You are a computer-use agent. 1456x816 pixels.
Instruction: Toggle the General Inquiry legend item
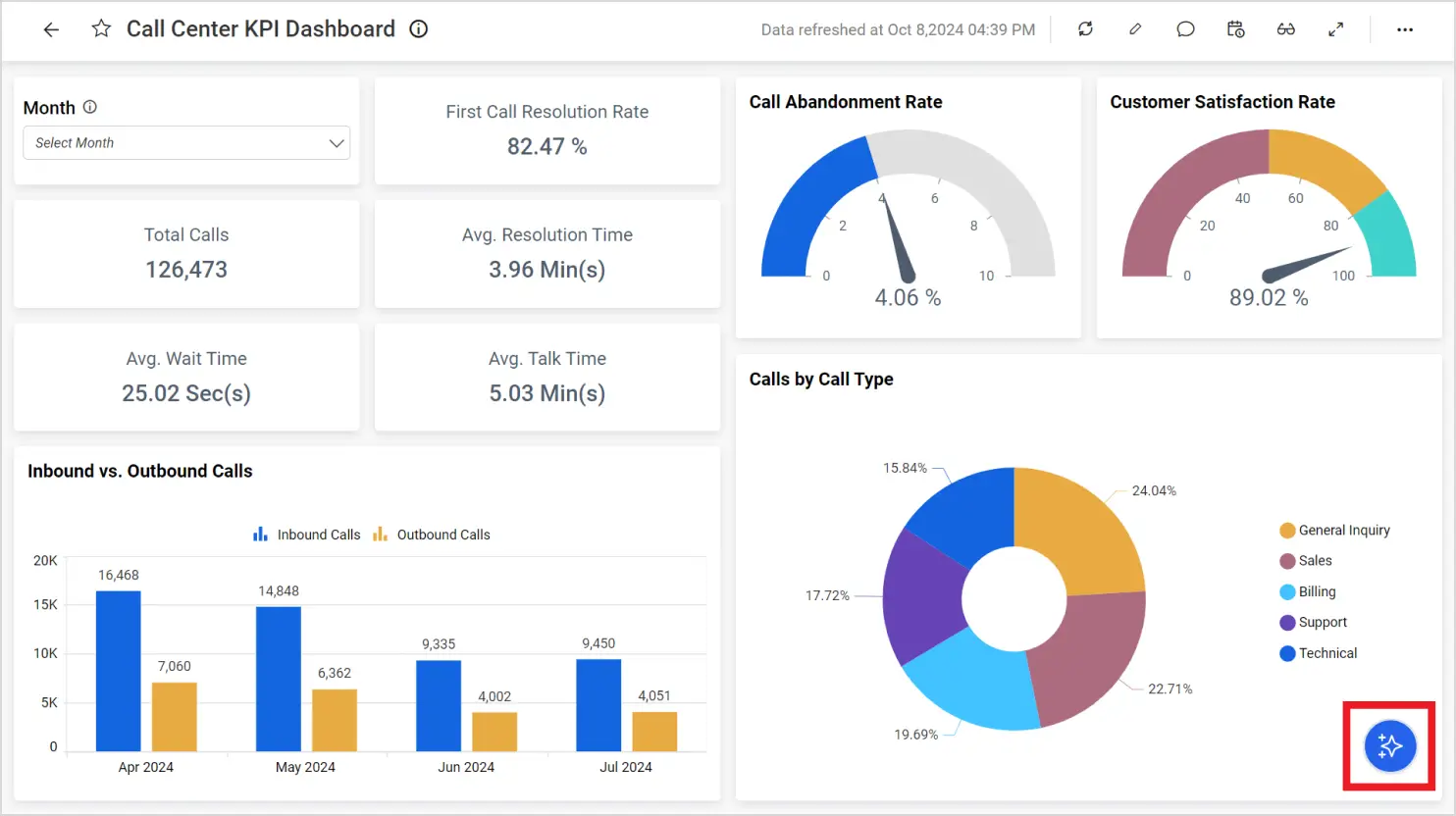(1334, 531)
